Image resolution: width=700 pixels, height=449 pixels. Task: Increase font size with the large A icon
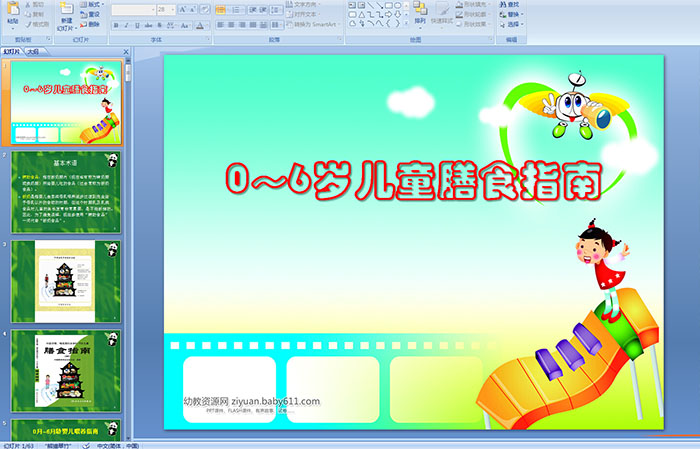point(183,9)
